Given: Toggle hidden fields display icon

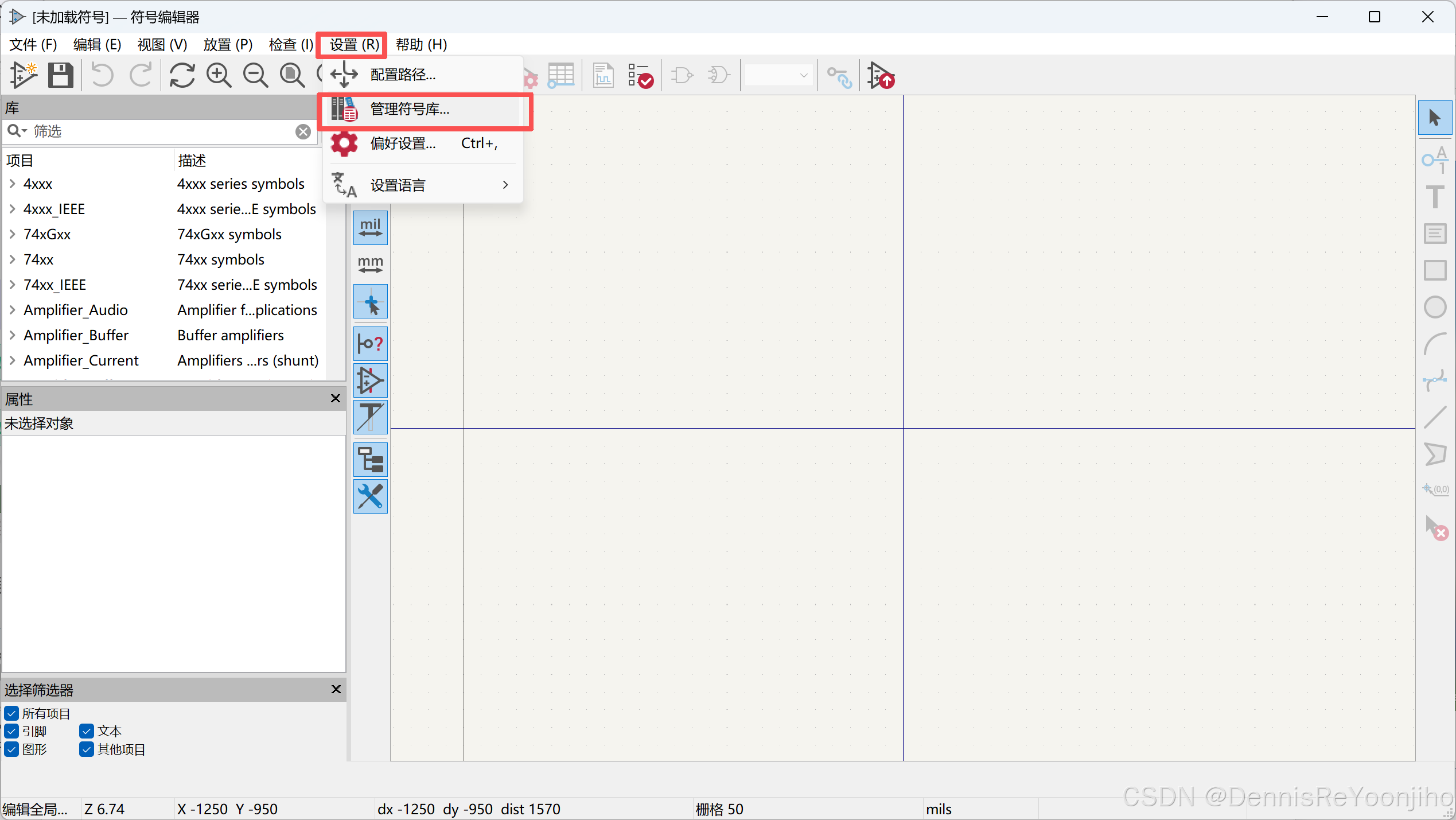Looking at the screenshot, I should [371, 417].
